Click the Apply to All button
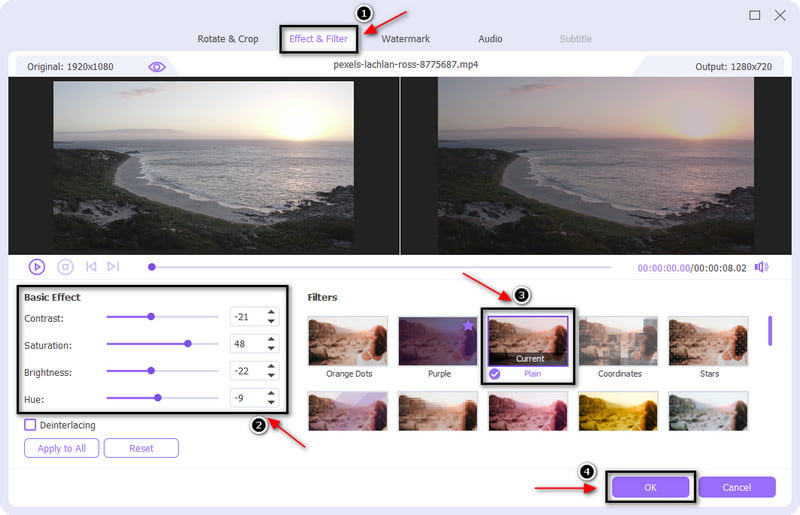This screenshot has width=800, height=515. click(61, 448)
